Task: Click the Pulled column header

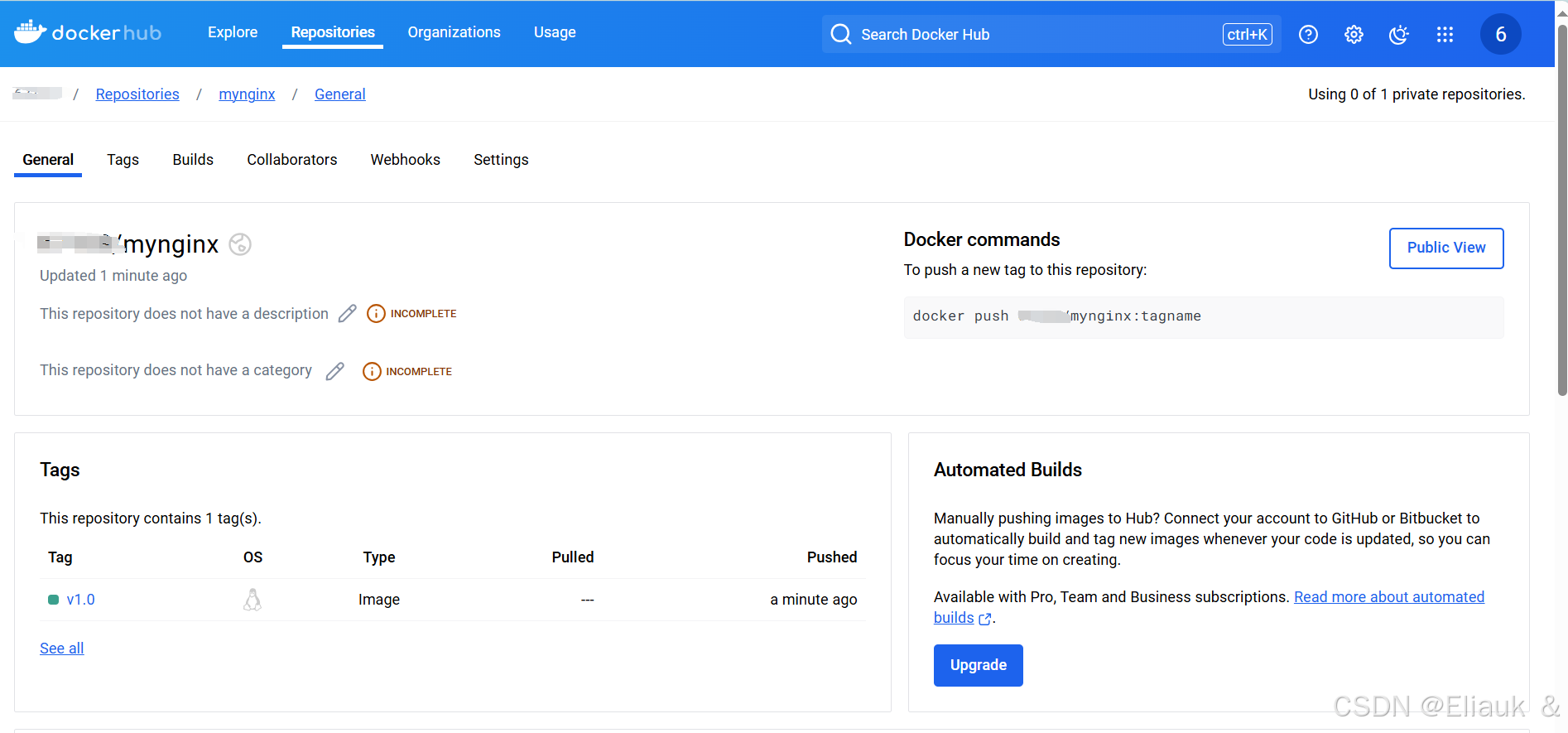Action: coord(573,557)
